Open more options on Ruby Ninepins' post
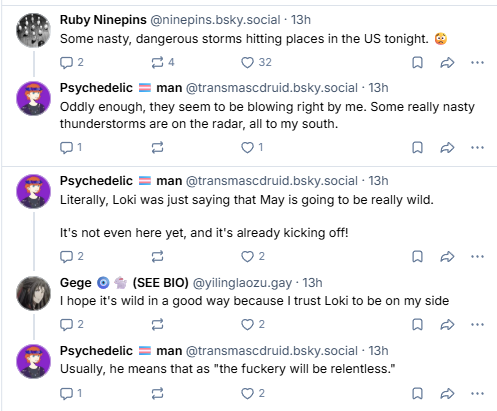The width and height of the screenshot is (497, 411). click(477, 63)
